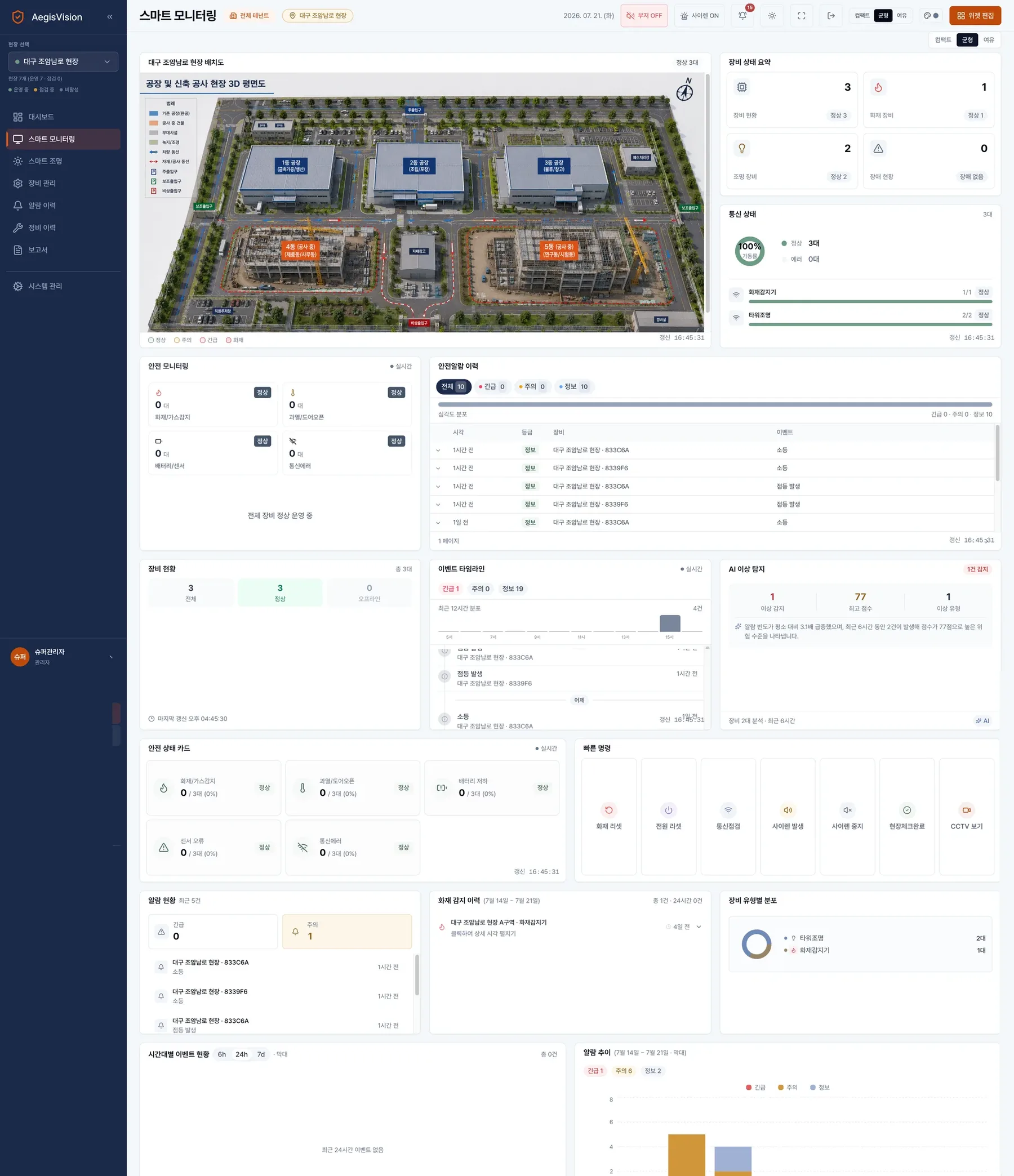Image resolution: width=1014 pixels, height=1176 pixels.
Task: Trigger 사이렌 발생 speaker icon
Action: tap(788, 810)
